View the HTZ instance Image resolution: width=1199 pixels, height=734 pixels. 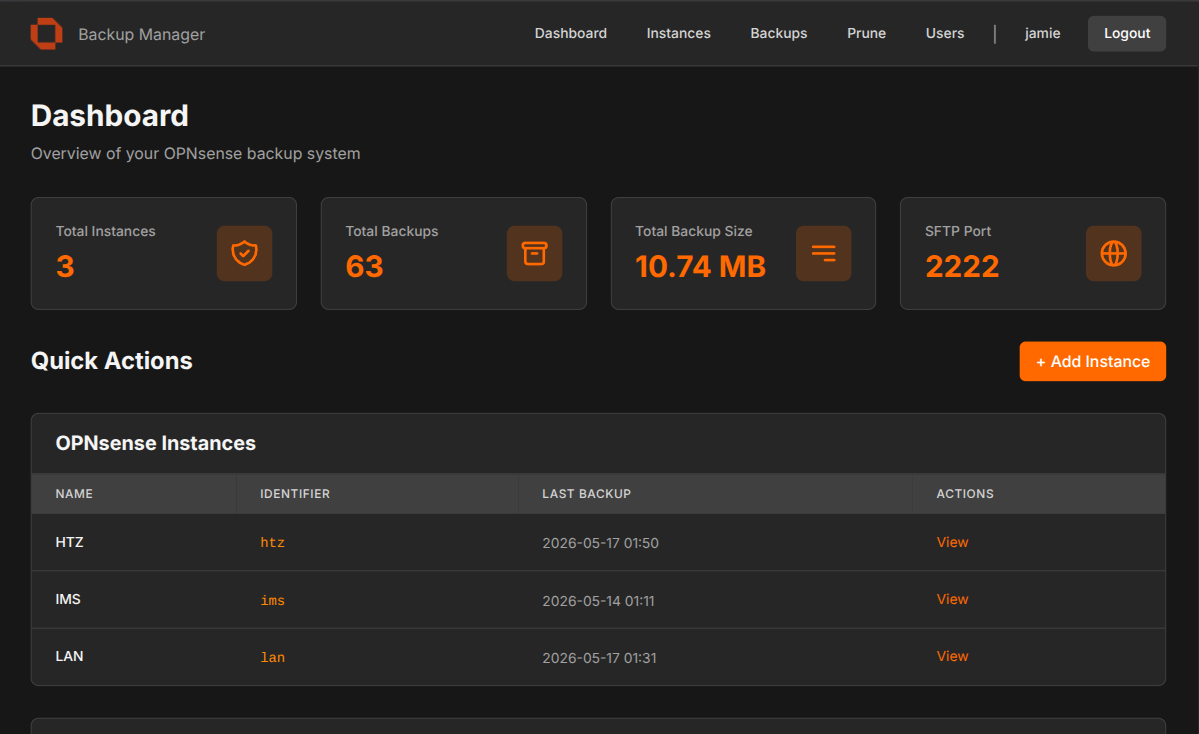[952, 542]
